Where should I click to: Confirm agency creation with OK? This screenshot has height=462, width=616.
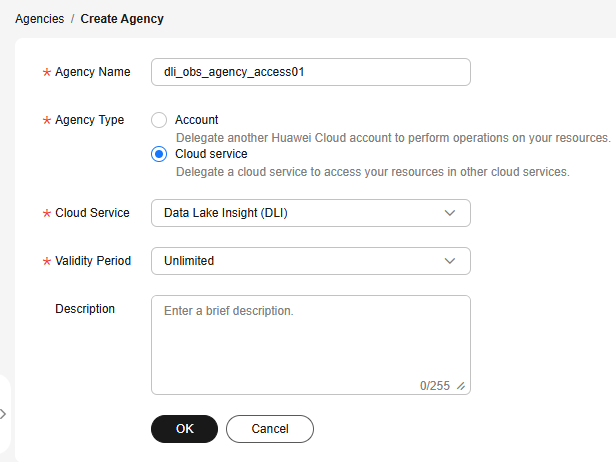[x=184, y=429]
